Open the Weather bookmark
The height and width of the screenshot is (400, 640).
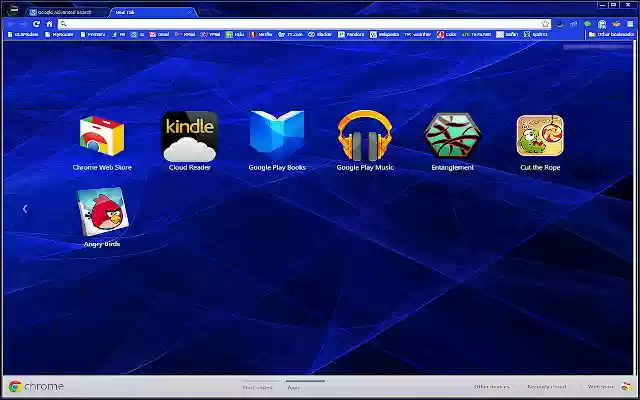click(418, 35)
